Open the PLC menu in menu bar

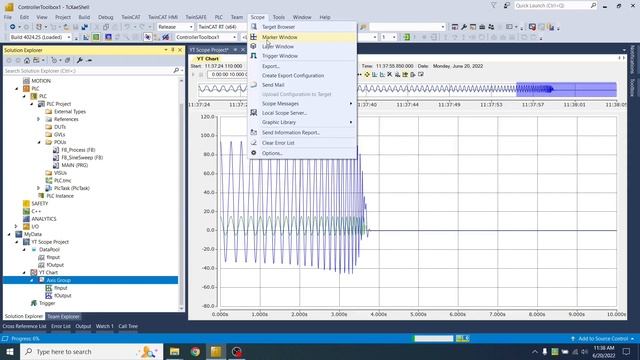pyautogui.click(x=219, y=17)
